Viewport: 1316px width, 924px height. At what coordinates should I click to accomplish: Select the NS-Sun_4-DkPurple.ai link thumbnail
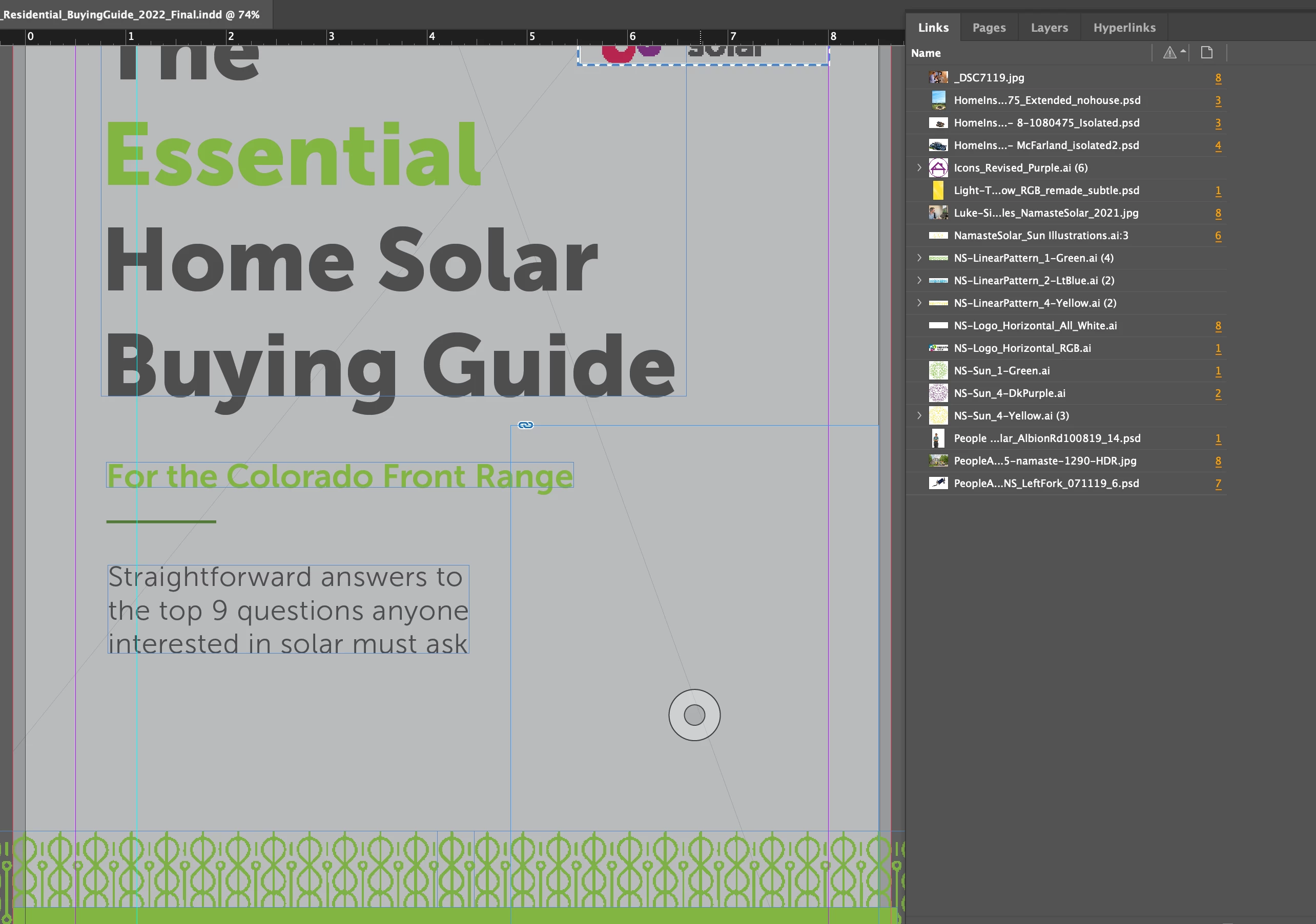click(938, 393)
